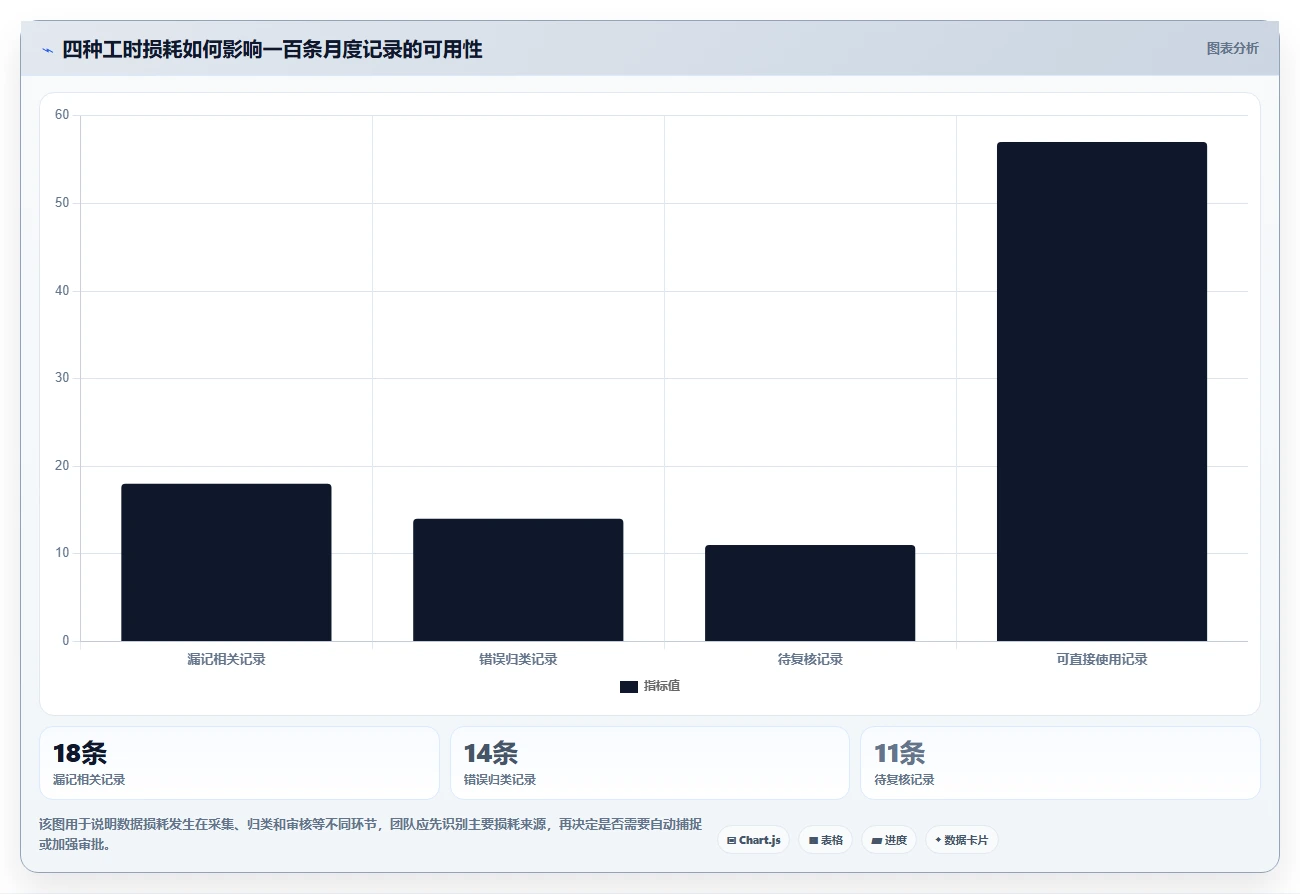Screen dimensions: 1300x894
Task: Click the chart title 四种工时损耗如何影响一百条月度记录的可用性
Action: click(272, 50)
